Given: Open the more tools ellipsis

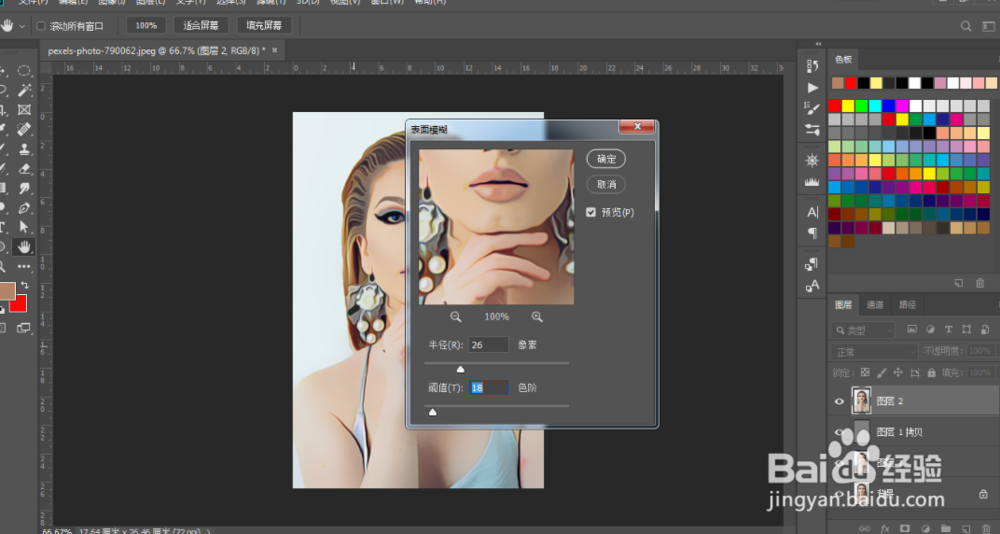Looking at the screenshot, I should click(x=24, y=267).
